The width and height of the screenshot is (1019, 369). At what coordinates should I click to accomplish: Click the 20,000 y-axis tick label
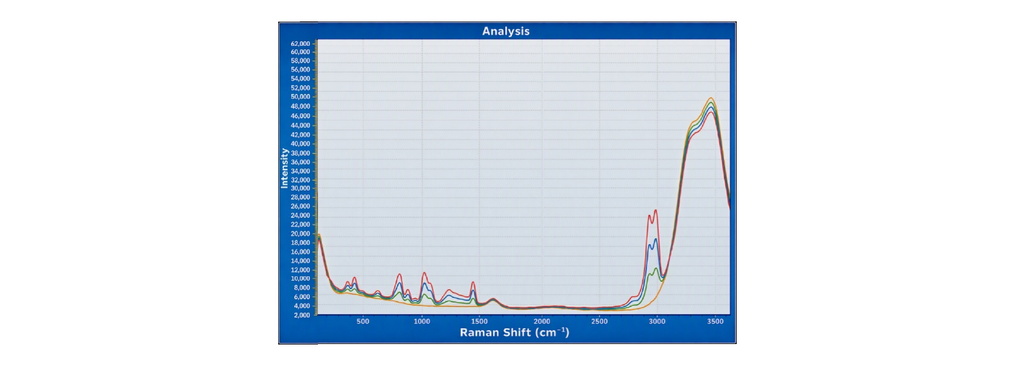pyautogui.click(x=300, y=233)
